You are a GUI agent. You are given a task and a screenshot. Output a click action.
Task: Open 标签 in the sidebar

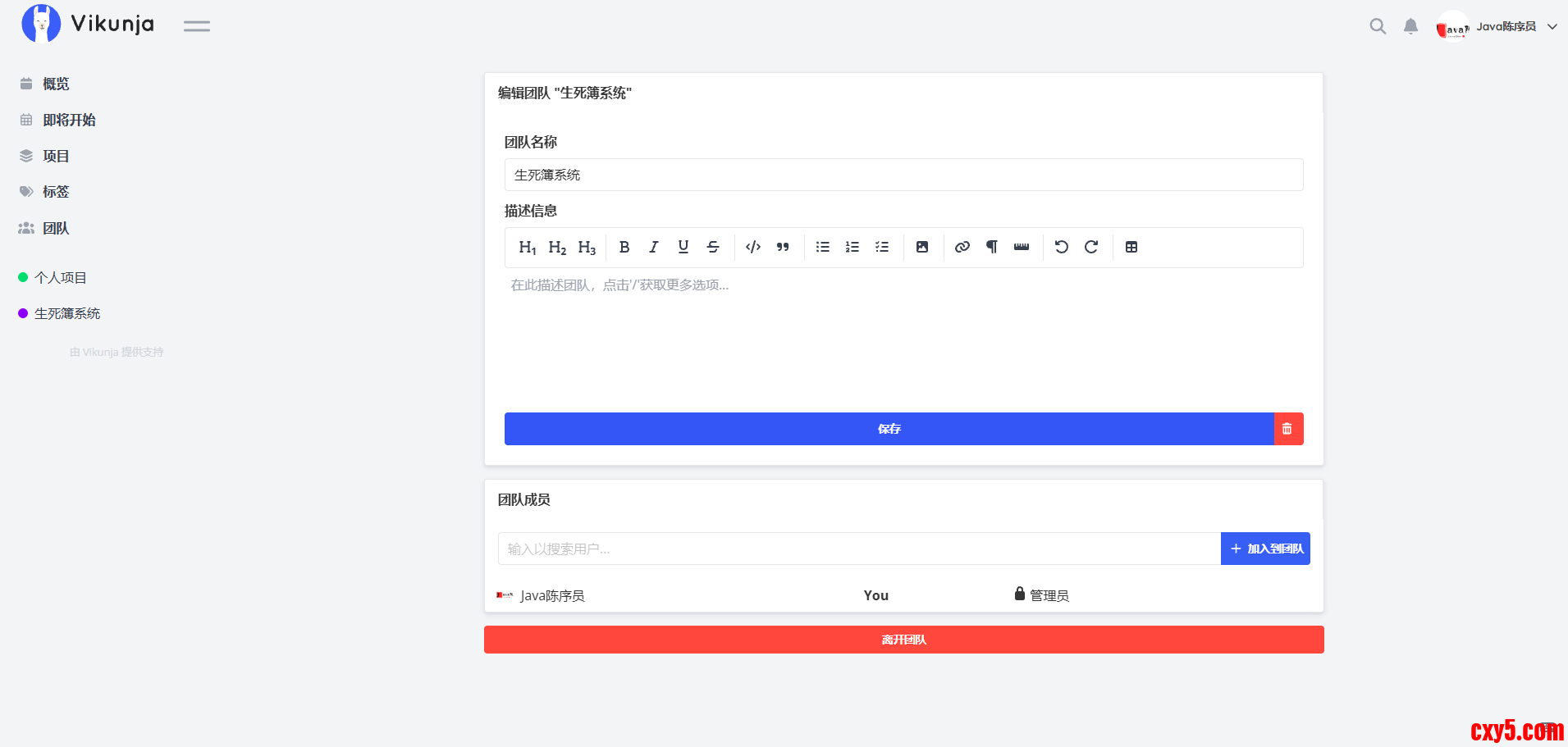[x=56, y=192]
